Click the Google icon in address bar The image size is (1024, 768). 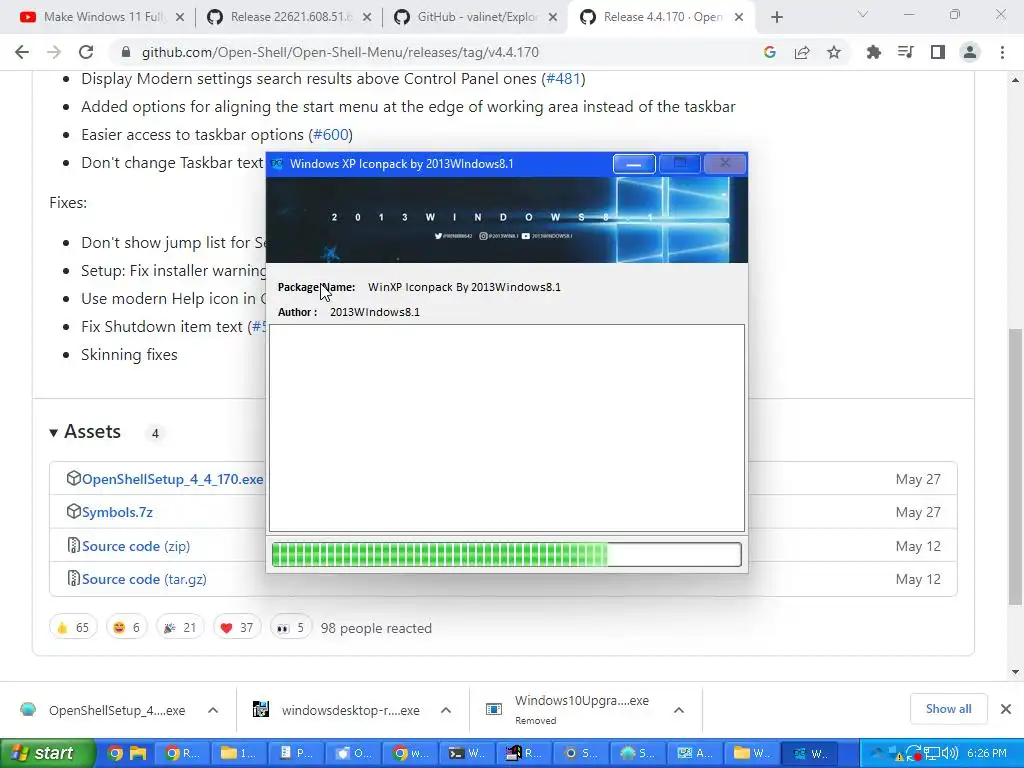click(x=770, y=52)
